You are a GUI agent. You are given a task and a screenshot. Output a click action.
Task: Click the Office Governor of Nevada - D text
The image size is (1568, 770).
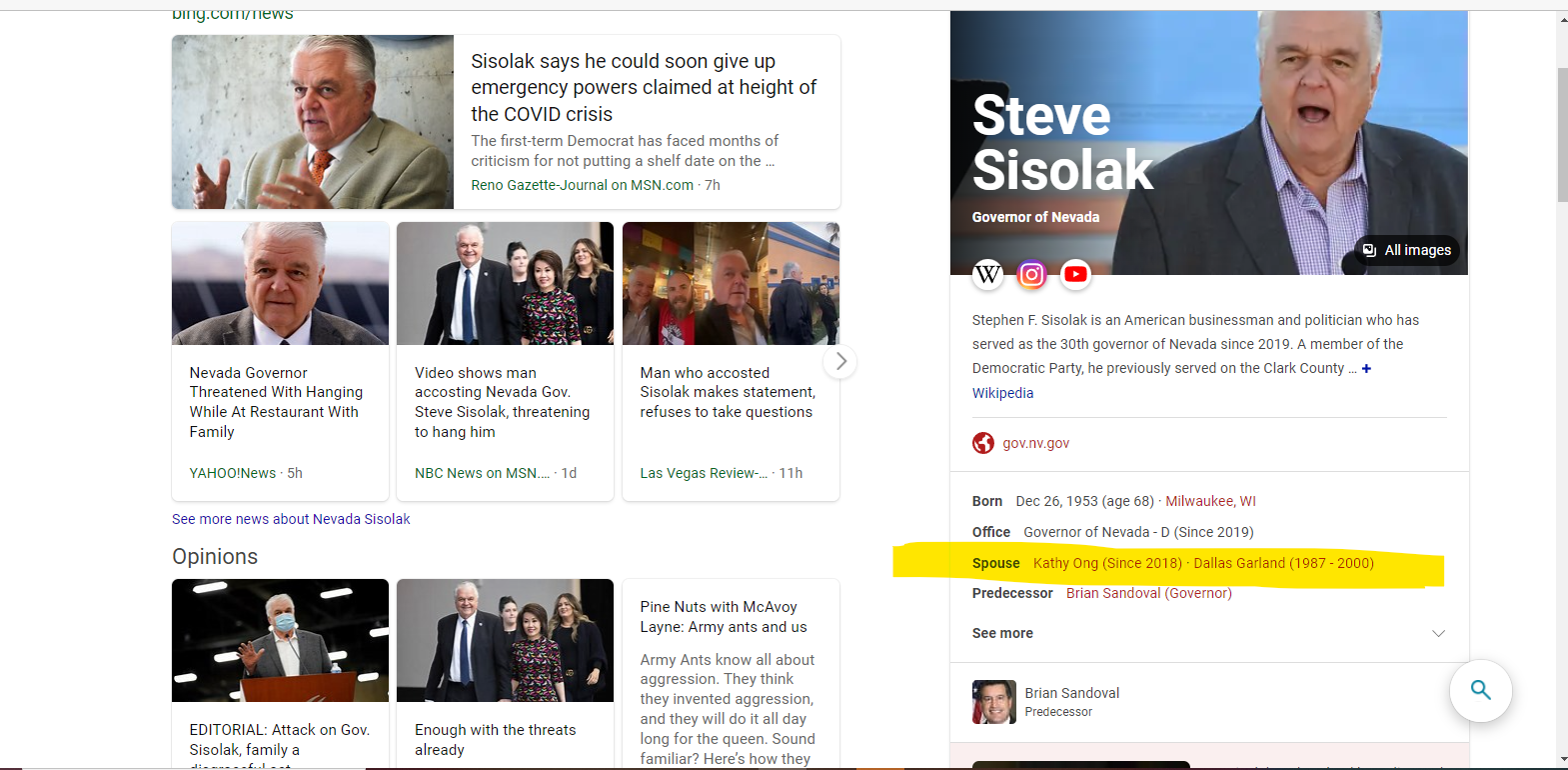tap(1138, 532)
